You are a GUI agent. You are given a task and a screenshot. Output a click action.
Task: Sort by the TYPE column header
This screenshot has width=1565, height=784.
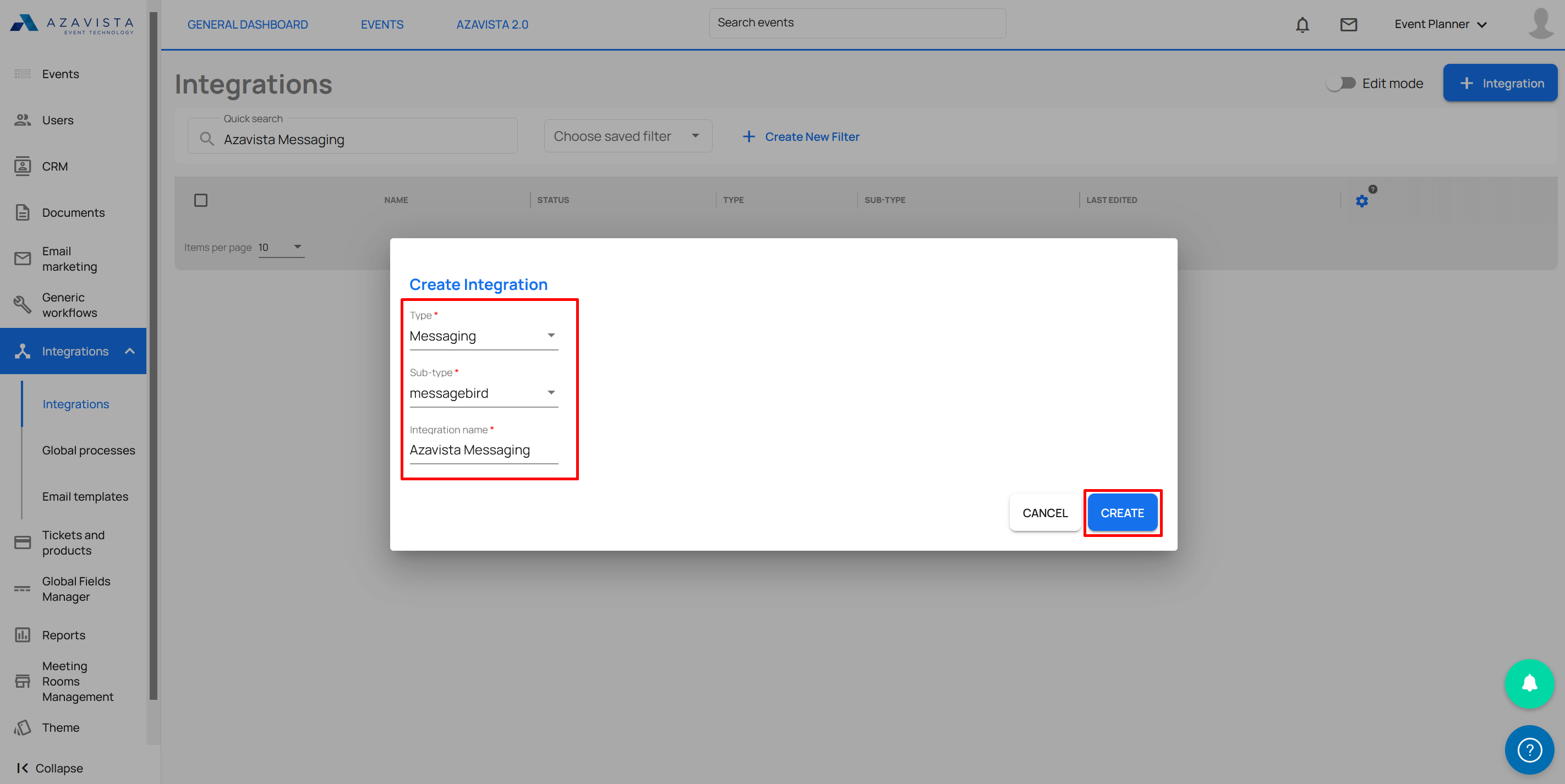(732, 200)
